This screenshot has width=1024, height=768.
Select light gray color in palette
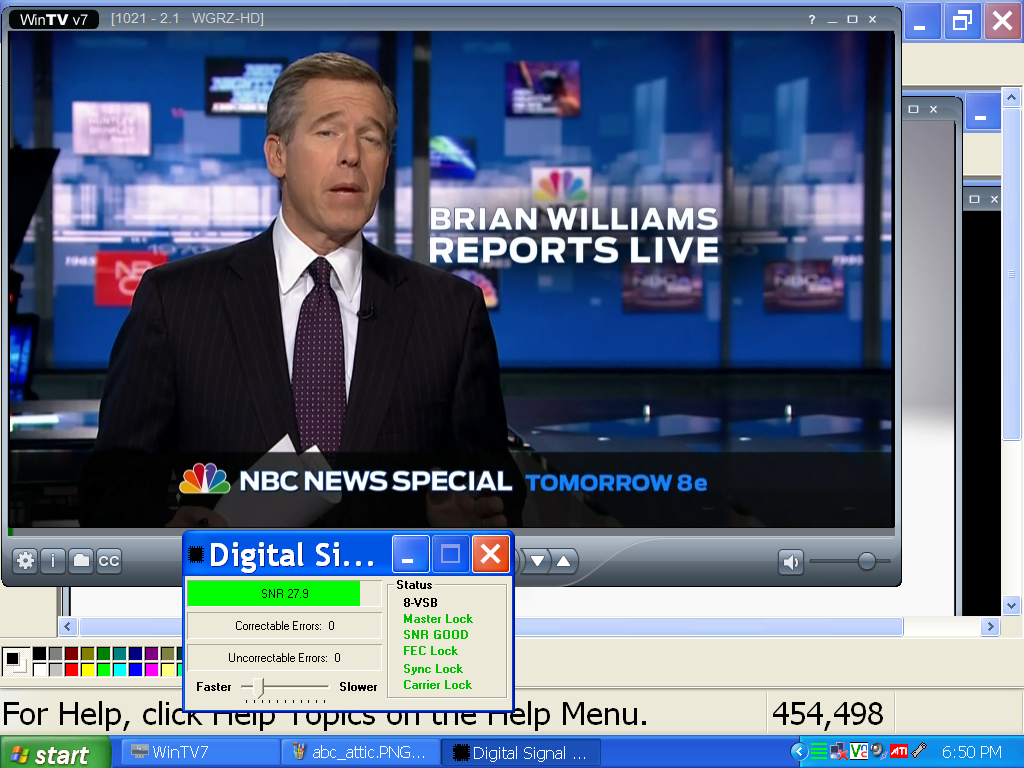[x=56, y=669]
